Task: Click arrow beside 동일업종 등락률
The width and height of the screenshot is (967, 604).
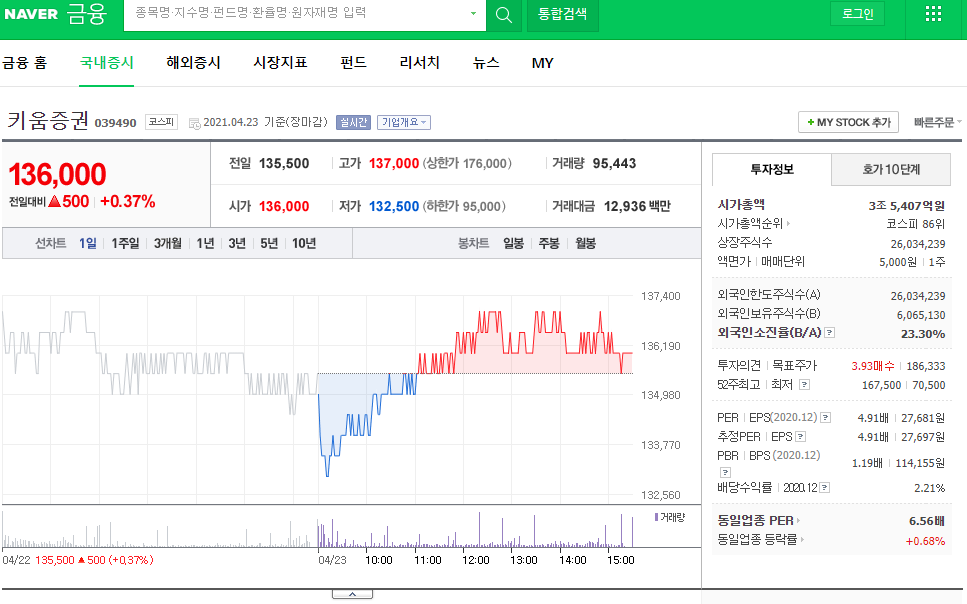Action: (802, 539)
